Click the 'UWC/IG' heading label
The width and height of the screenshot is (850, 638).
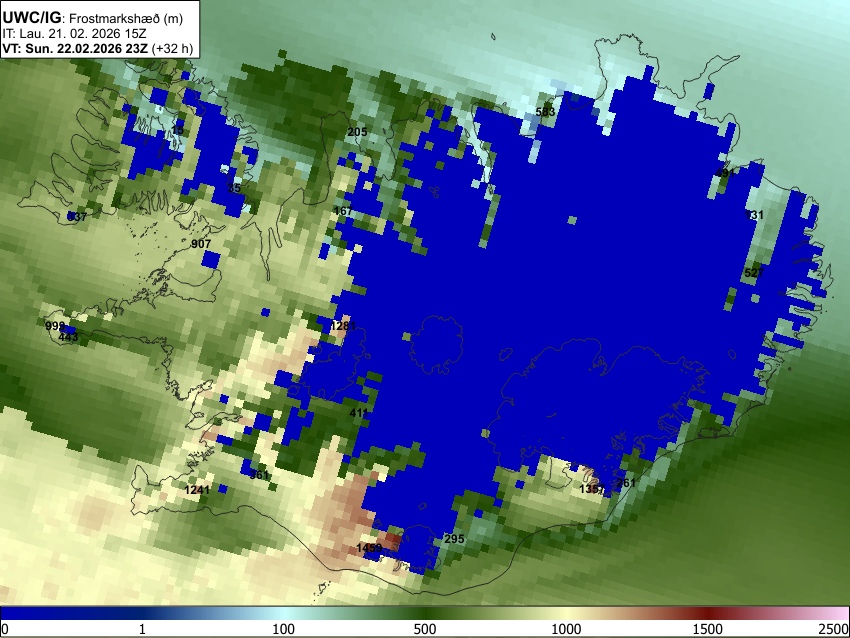pyautogui.click(x=31, y=18)
